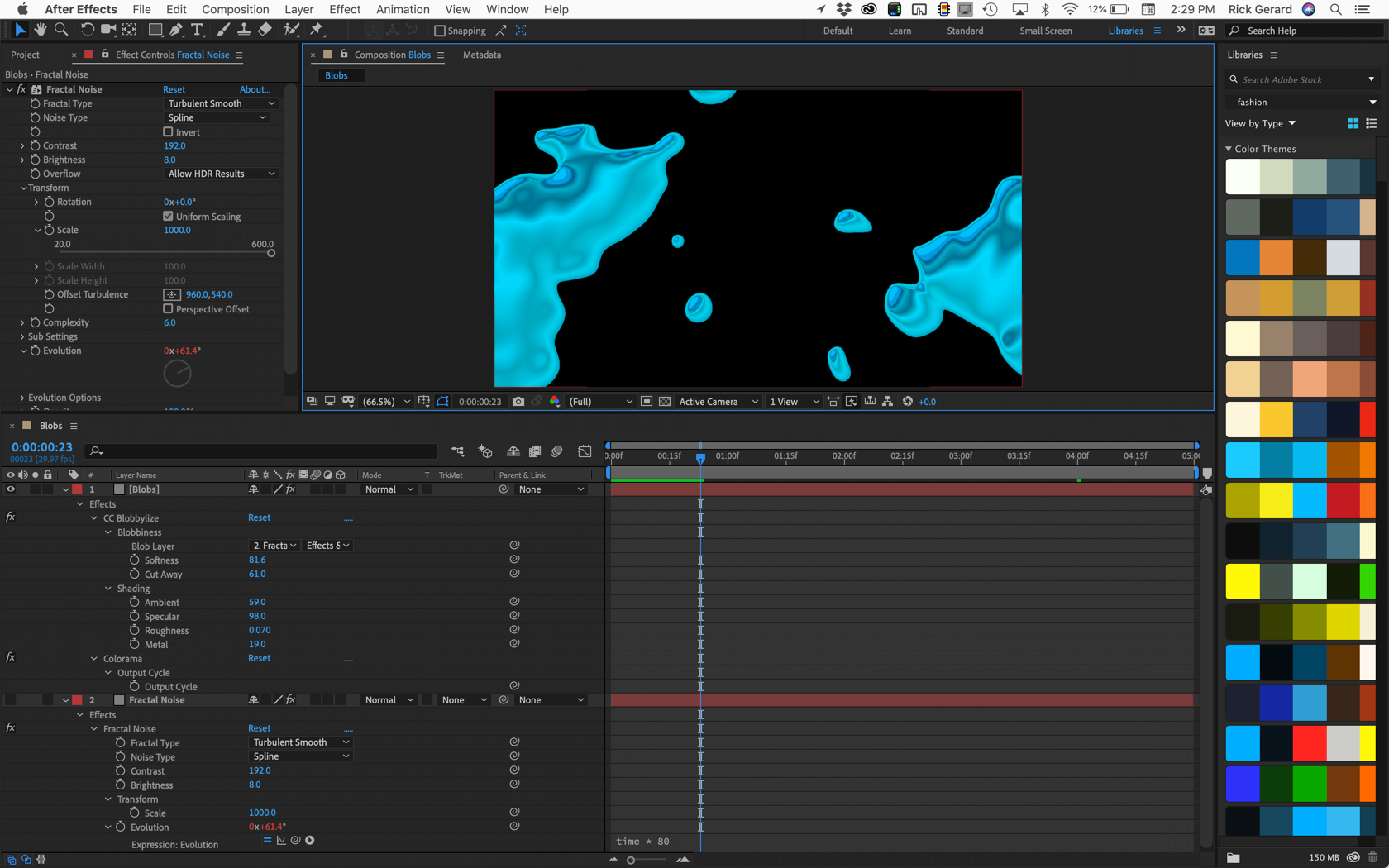Enable the Invert checkbox
This screenshot has height=868, width=1389.
(x=169, y=132)
